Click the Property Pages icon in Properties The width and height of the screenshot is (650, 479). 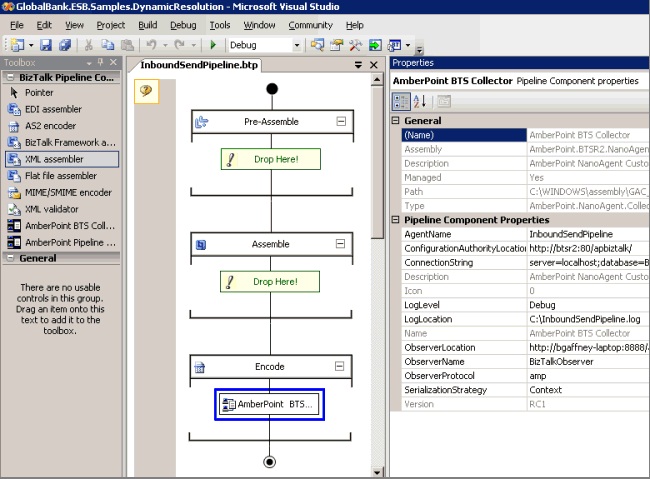coord(444,101)
